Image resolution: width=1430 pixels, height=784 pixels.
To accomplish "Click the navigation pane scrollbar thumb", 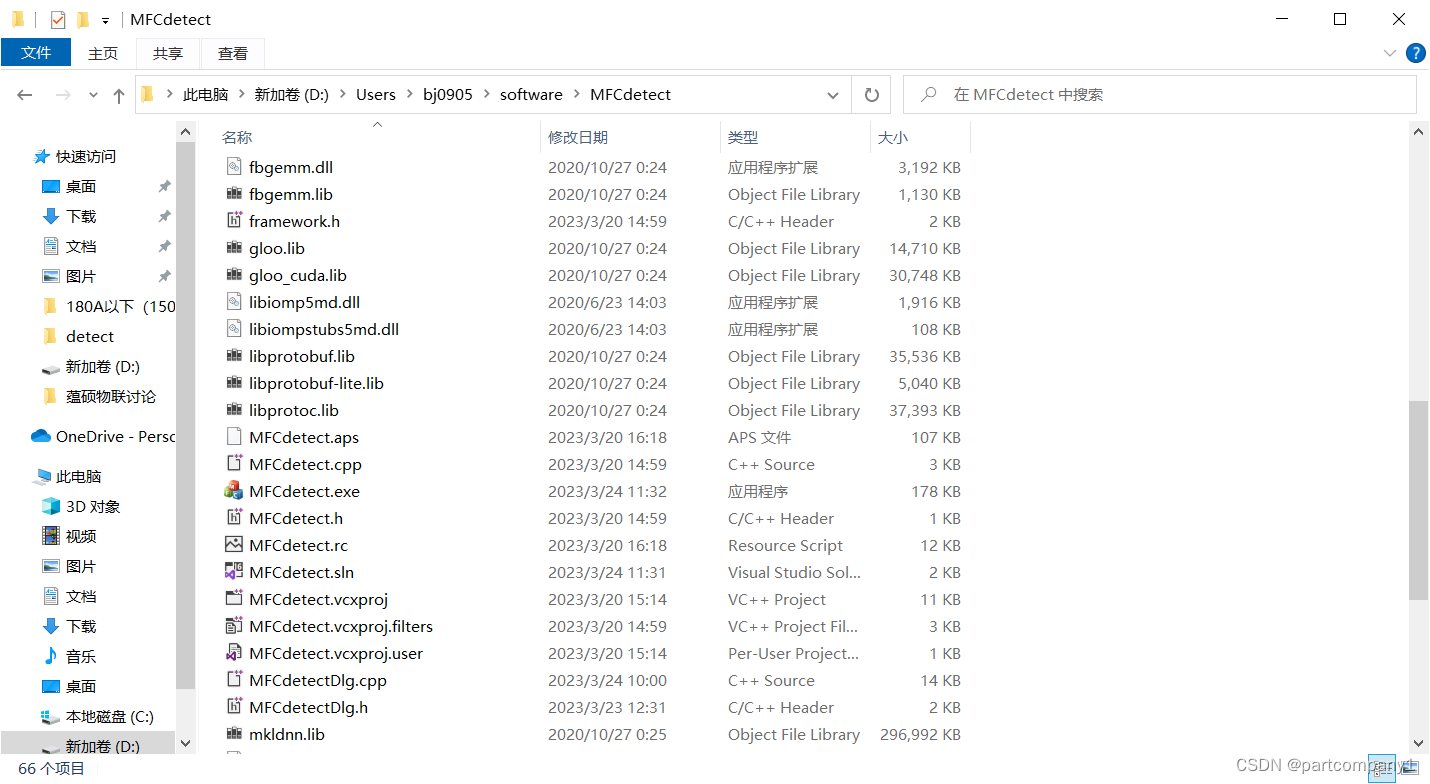I will (185, 415).
